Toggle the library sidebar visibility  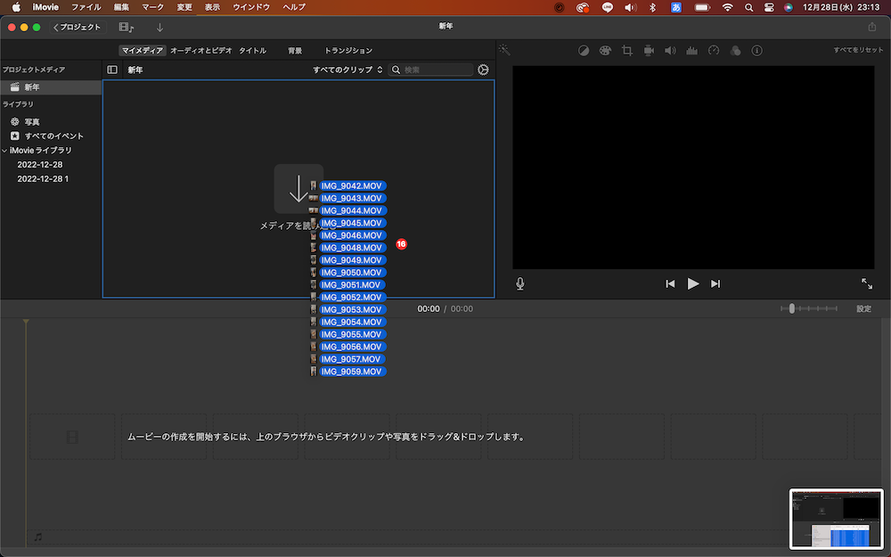pyautogui.click(x=112, y=70)
